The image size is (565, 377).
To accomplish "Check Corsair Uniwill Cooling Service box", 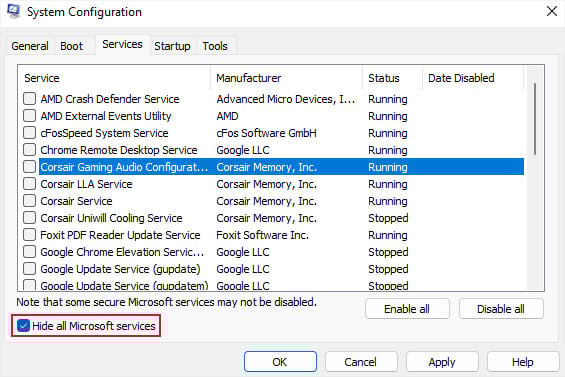I will click(x=30, y=218).
